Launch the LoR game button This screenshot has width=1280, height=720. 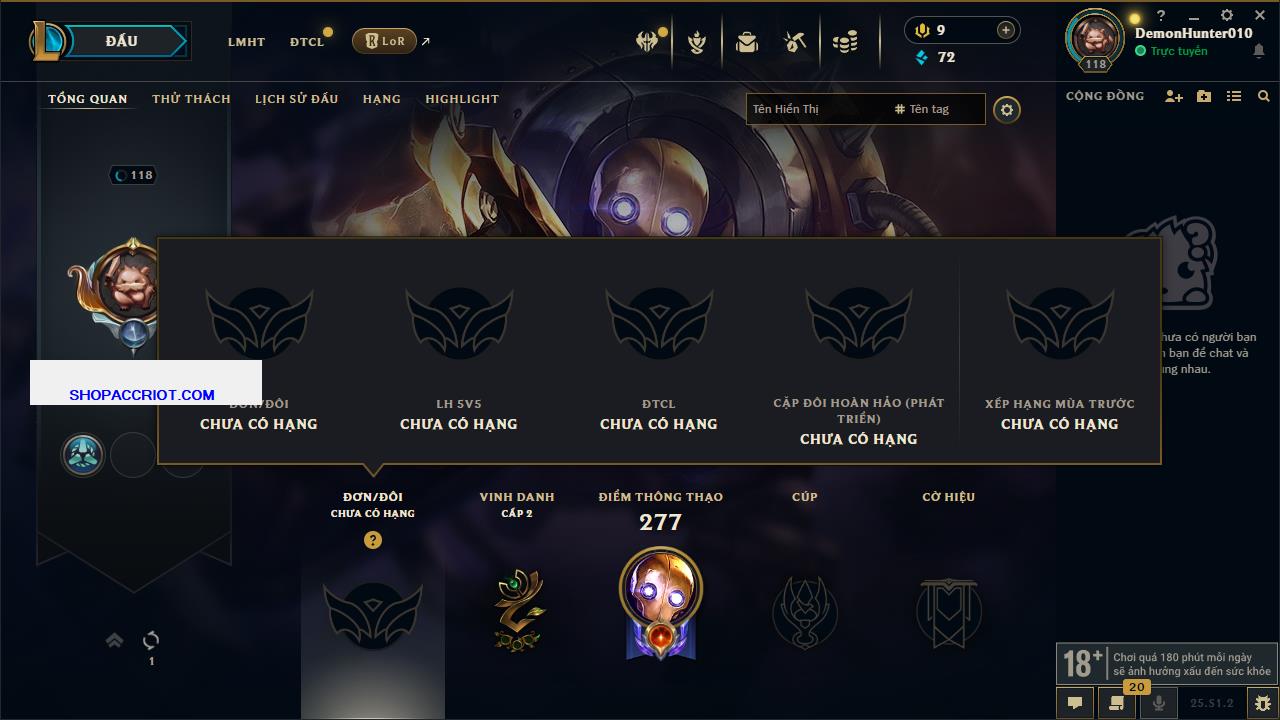384,41
